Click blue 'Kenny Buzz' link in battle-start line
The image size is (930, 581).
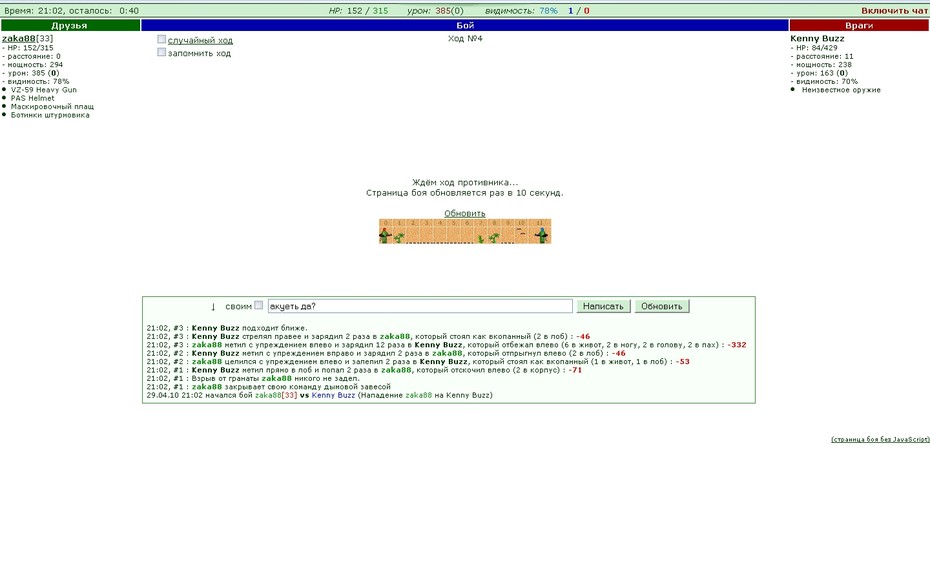click(x=333, y=395)
